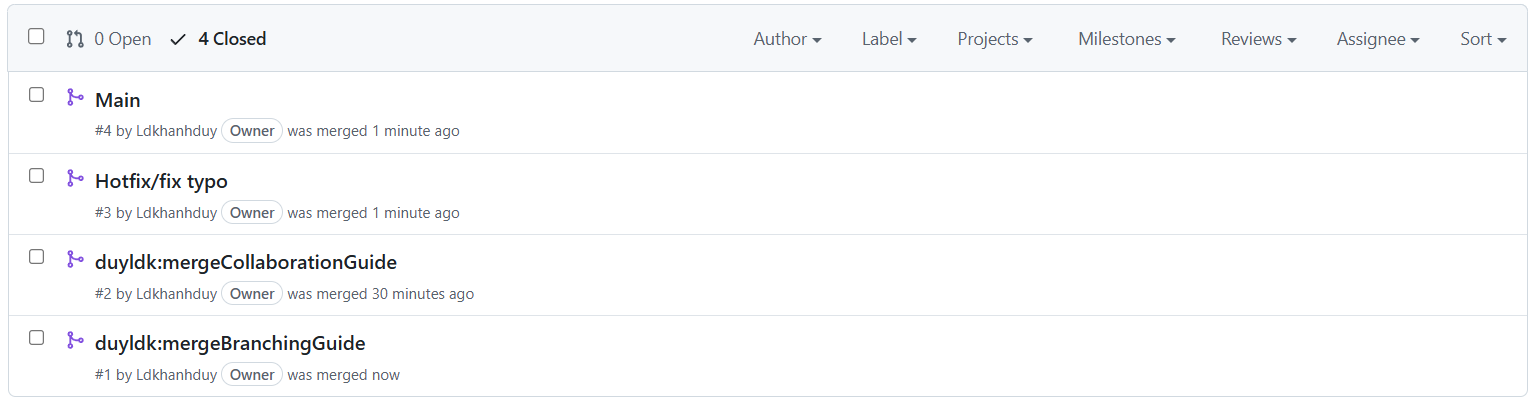The image size is (1537, 402).
Task: Click author Ldkhanhduy on pull request #4
Action: click(176, 131)
